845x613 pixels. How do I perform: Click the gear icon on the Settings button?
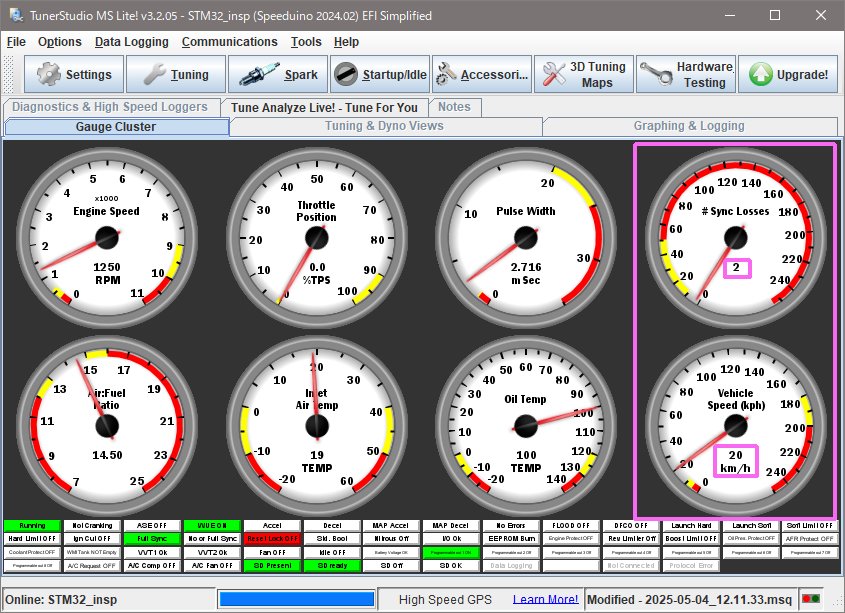point(49,74)
